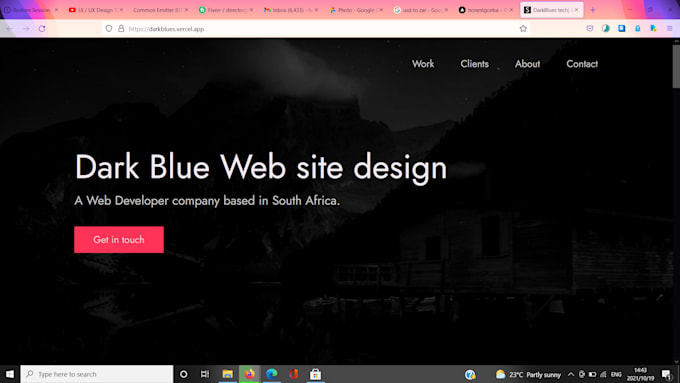The height and width of the screenshot is (383, 680).
Task: Open the taskbar clock and date
Action: point(641,374)
